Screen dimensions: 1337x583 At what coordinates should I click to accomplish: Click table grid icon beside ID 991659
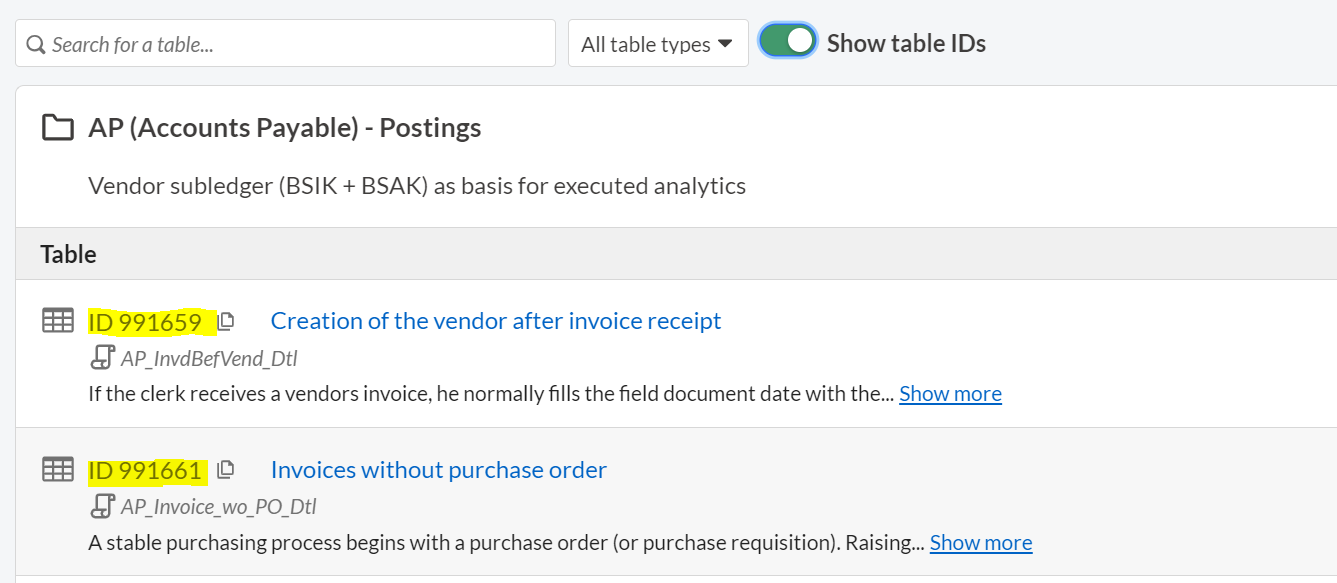(x=58, y=321)
